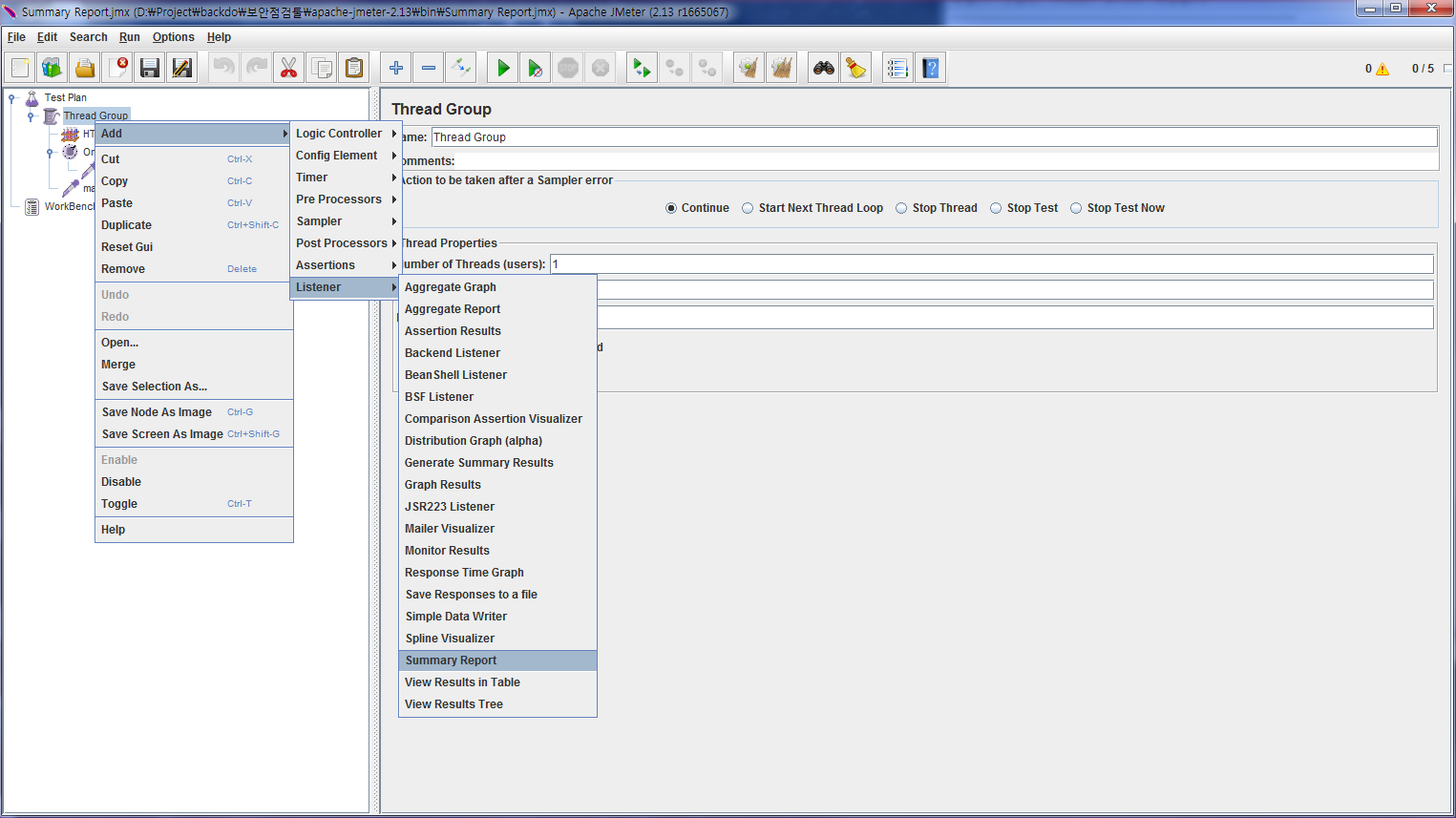
Task: Save the test plan with the floppy disk icon
Action: [150, 68]
